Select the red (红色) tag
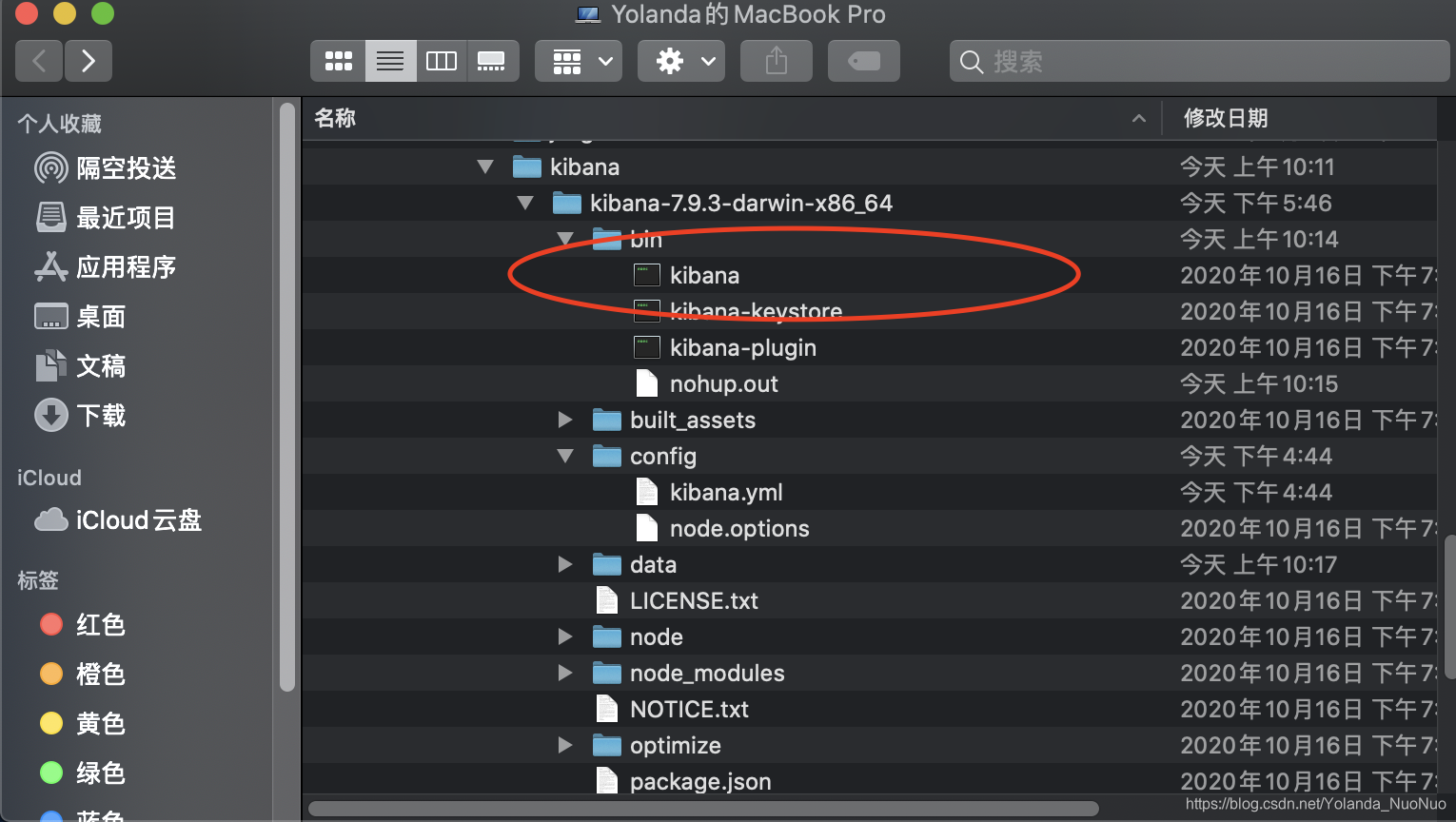Image resolution: width=1456 pixels, height=822 pixels. click(83, 625)
